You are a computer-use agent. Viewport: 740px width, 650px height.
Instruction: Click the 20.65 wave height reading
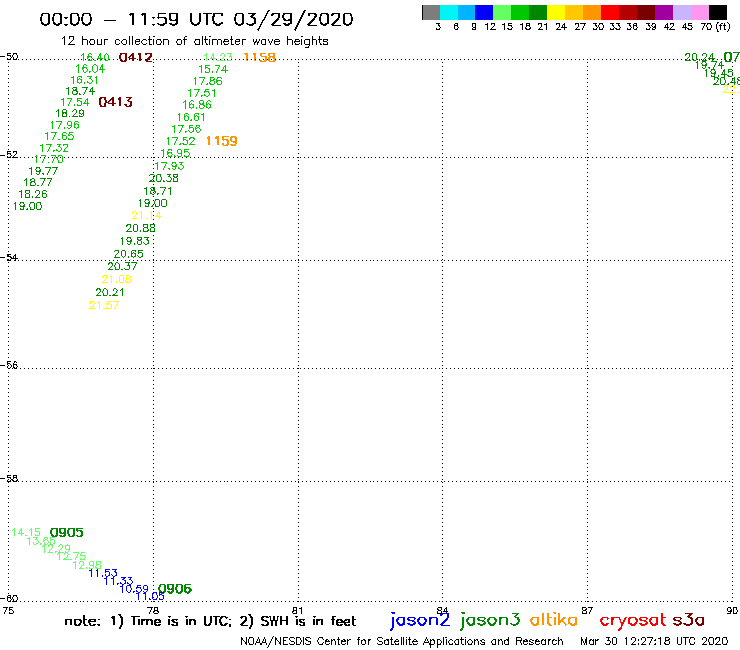[x=128, y=253]
